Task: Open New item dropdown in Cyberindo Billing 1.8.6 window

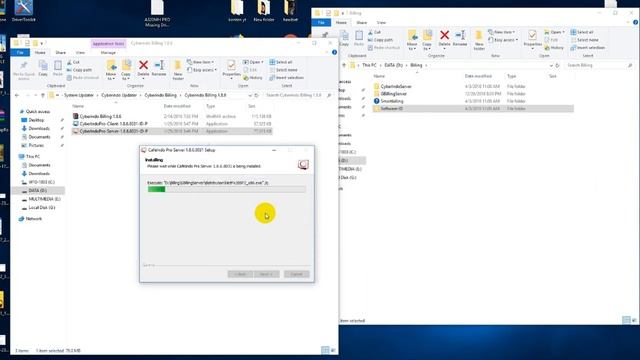Action: pyautogui.click(x=200, y=62)
